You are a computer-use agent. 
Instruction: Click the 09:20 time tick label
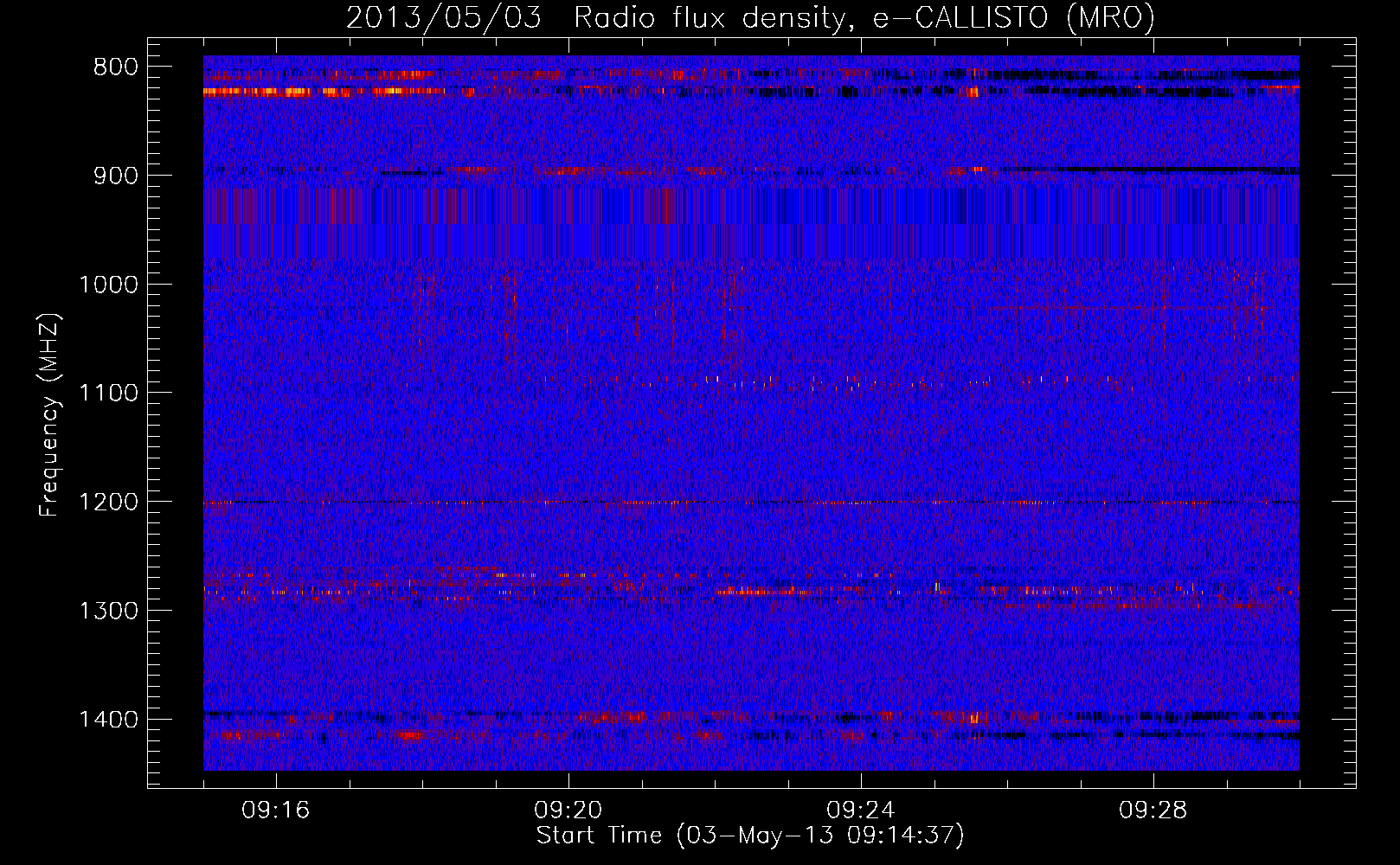[568, 811]
